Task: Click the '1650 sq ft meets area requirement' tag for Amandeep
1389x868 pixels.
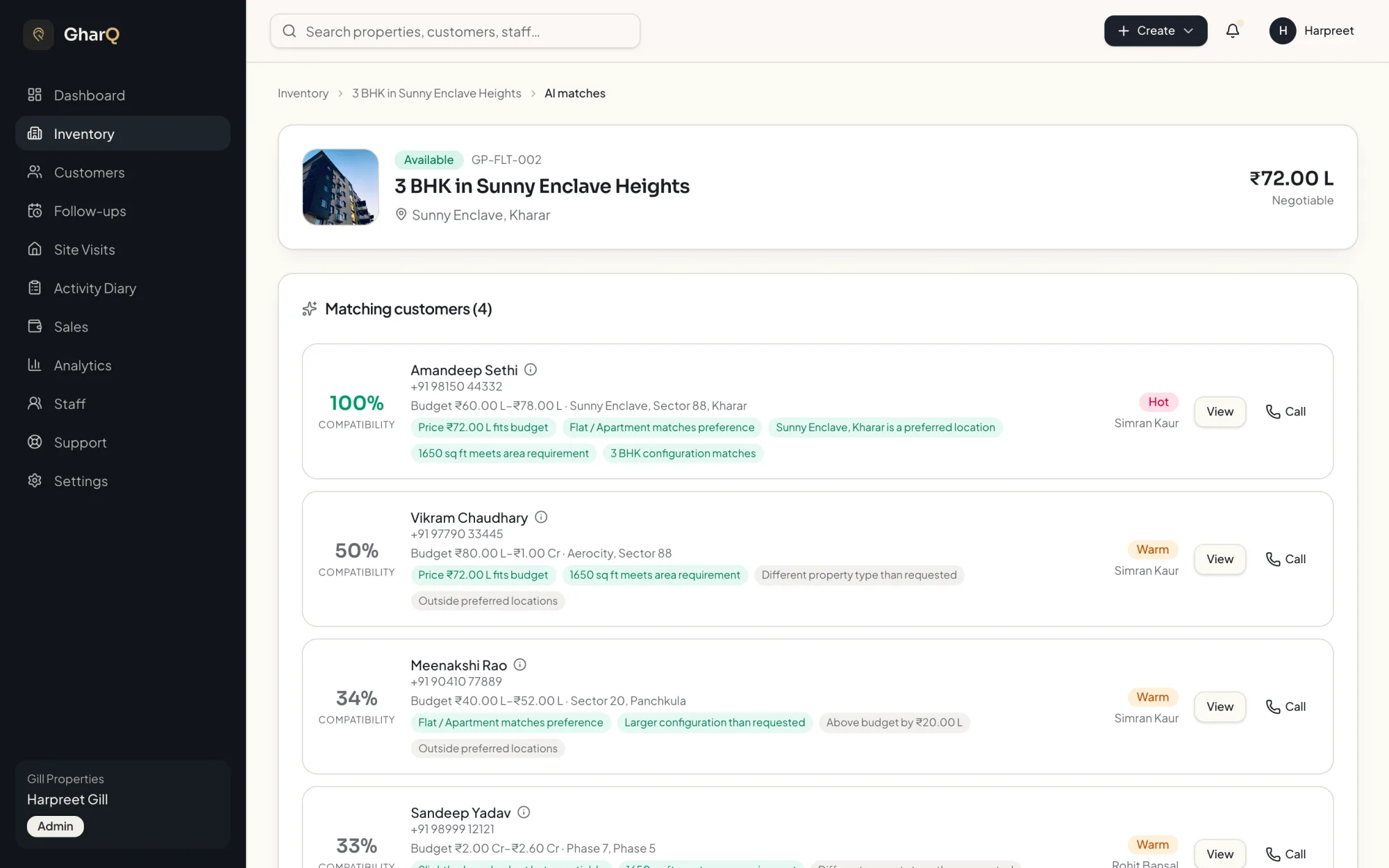Action: click(504, 453)
